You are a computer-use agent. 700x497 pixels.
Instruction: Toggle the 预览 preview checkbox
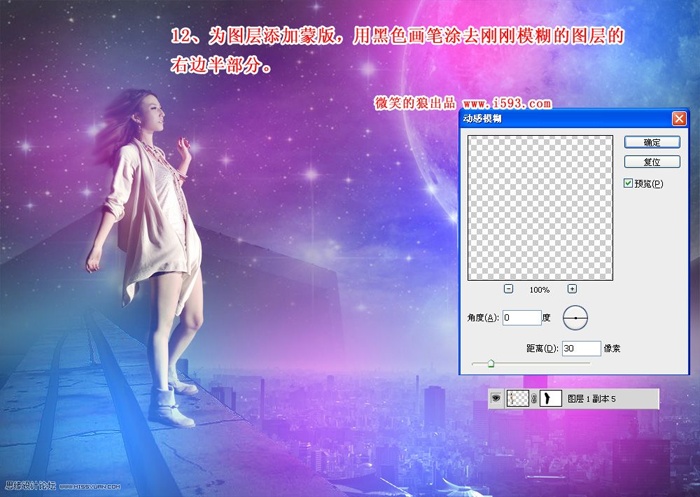coord(628,183)
